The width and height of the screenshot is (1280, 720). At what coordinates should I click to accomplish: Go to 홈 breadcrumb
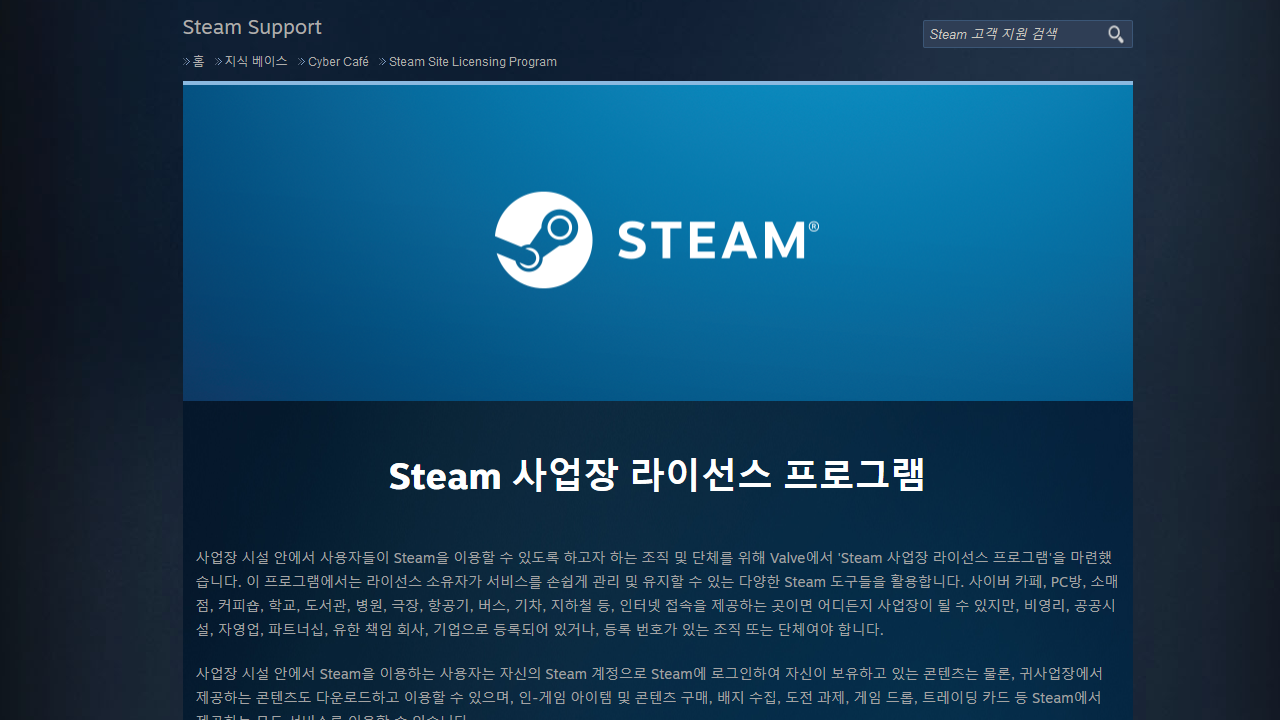tap(198, 62)
